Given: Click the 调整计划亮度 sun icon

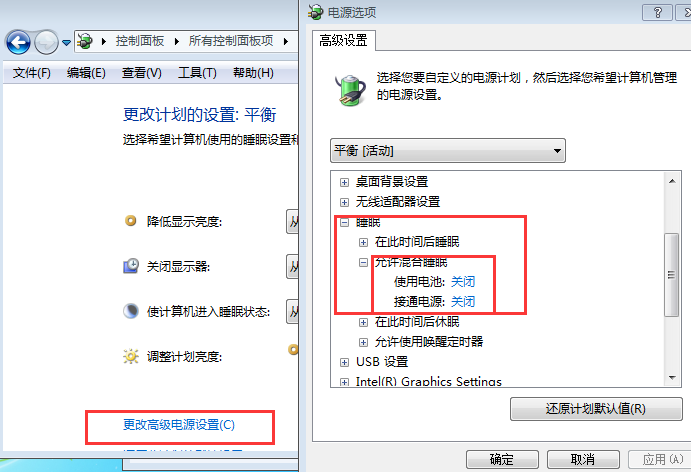Looking at the screenshot, I should click(131, 356).
